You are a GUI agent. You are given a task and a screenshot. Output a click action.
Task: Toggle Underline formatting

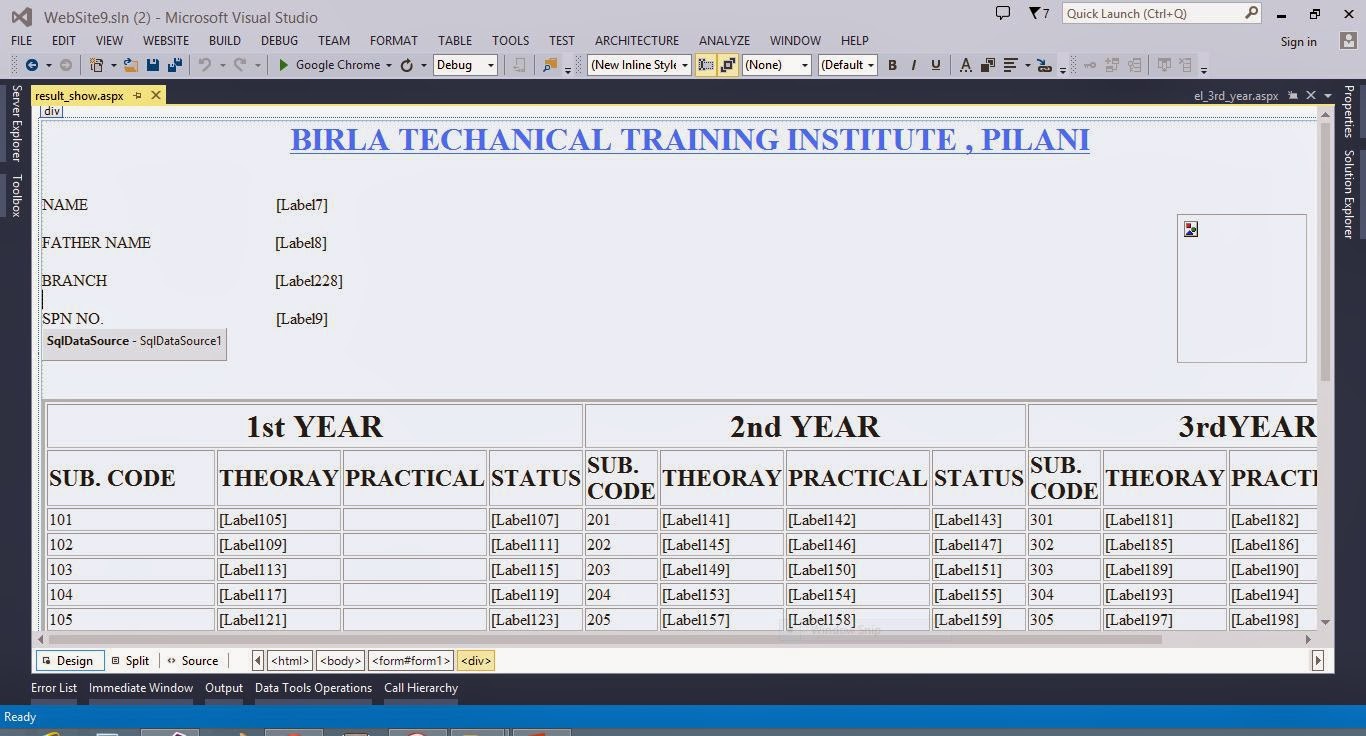936,65
